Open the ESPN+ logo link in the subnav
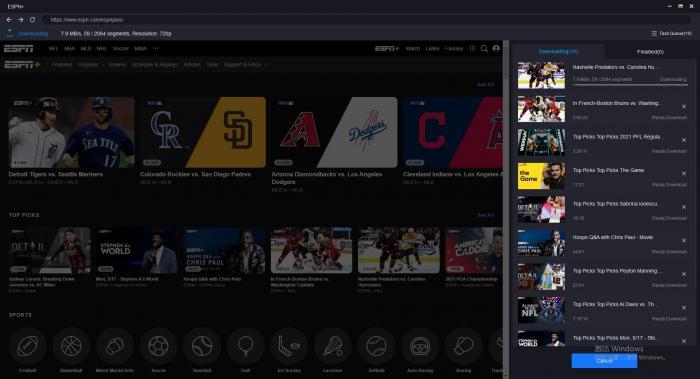Viewport: 700px width, 379px height. coord(22,65)
